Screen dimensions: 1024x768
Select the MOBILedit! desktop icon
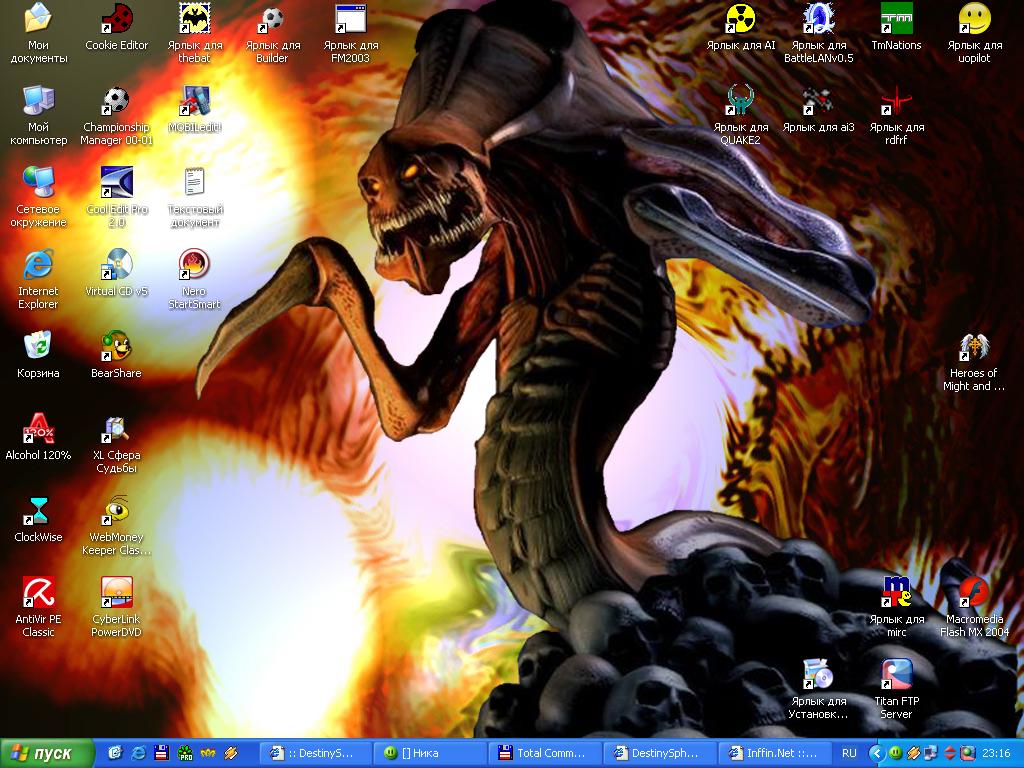(x=195, y=110)
